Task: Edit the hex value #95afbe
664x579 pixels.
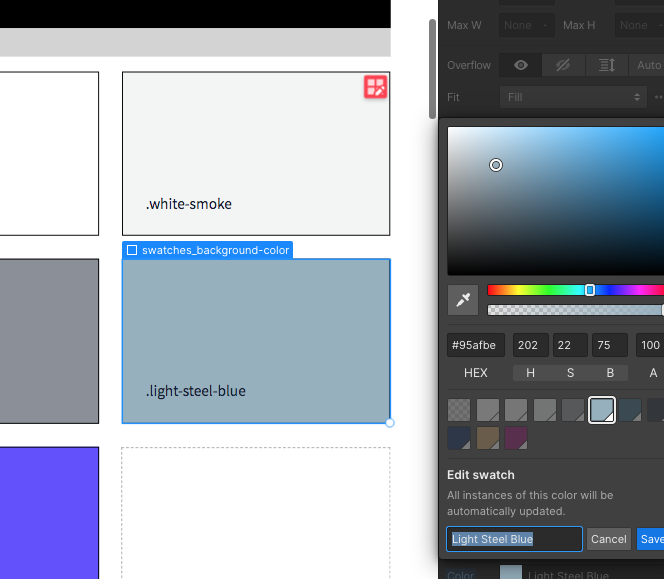Action: pyautogui.click(x=476, y=345)
